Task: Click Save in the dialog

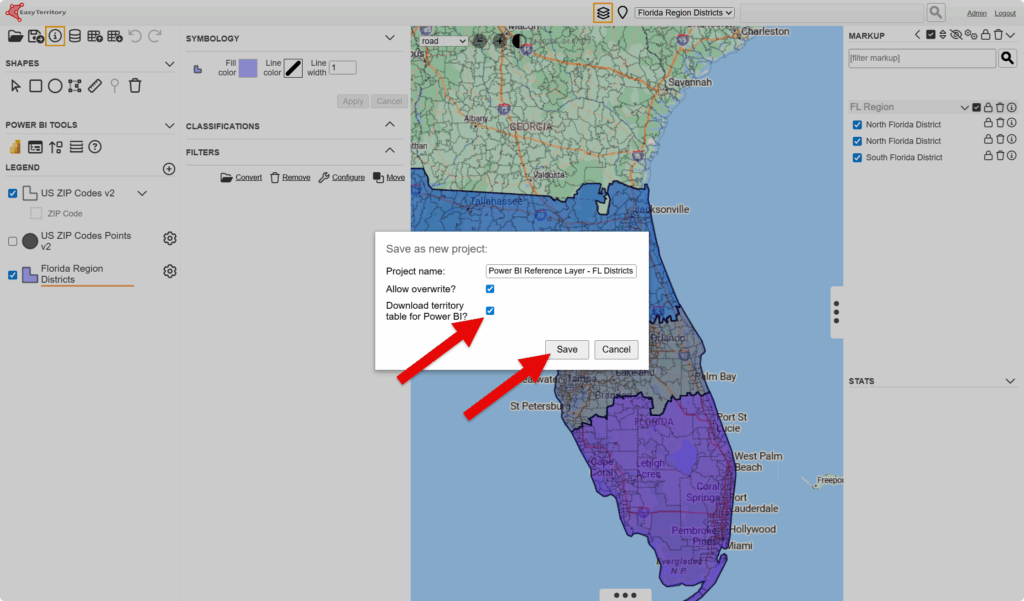Action: tap(567, 349)
